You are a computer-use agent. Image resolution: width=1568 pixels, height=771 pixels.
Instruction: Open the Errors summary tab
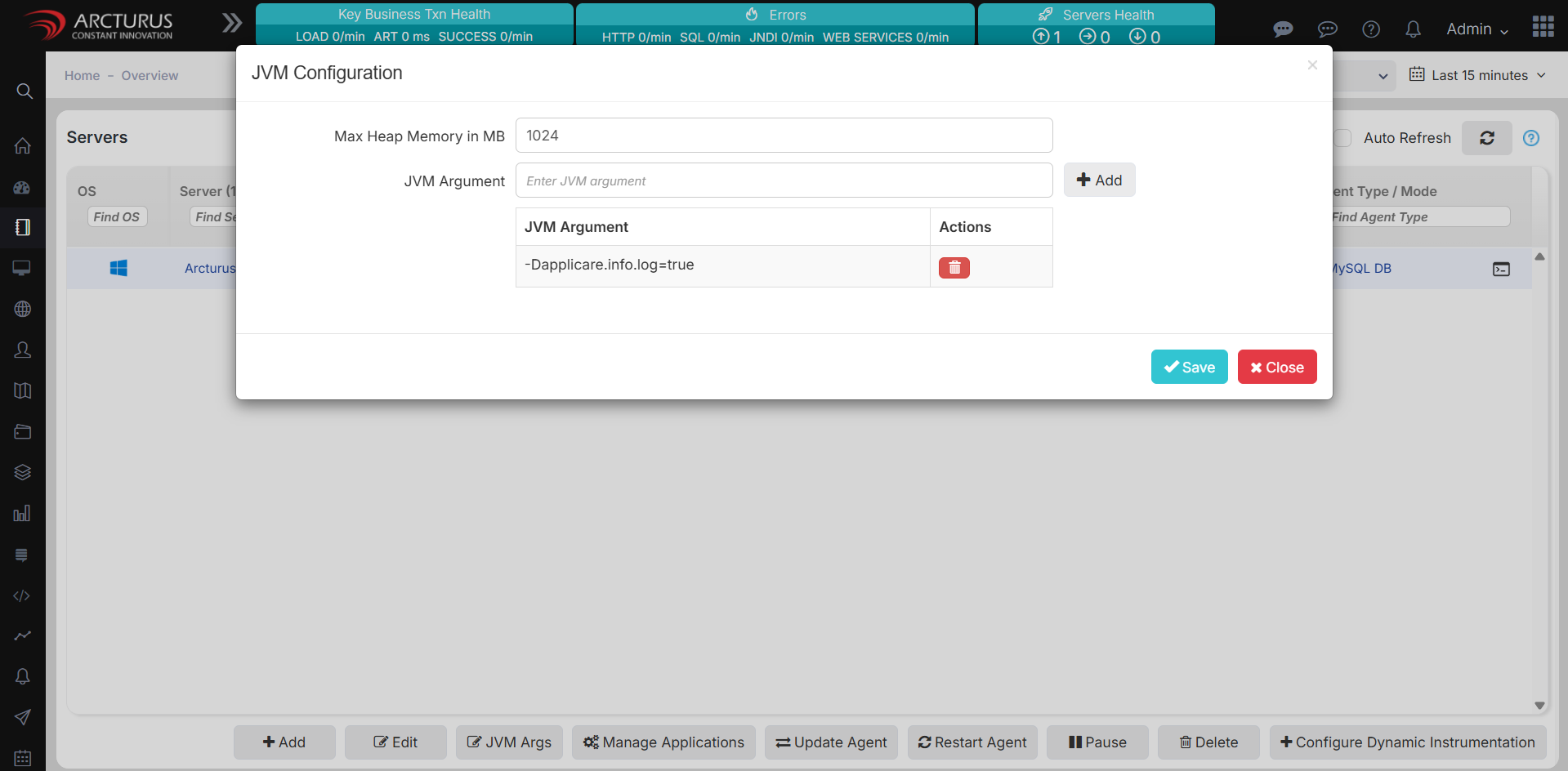[775, 25]
